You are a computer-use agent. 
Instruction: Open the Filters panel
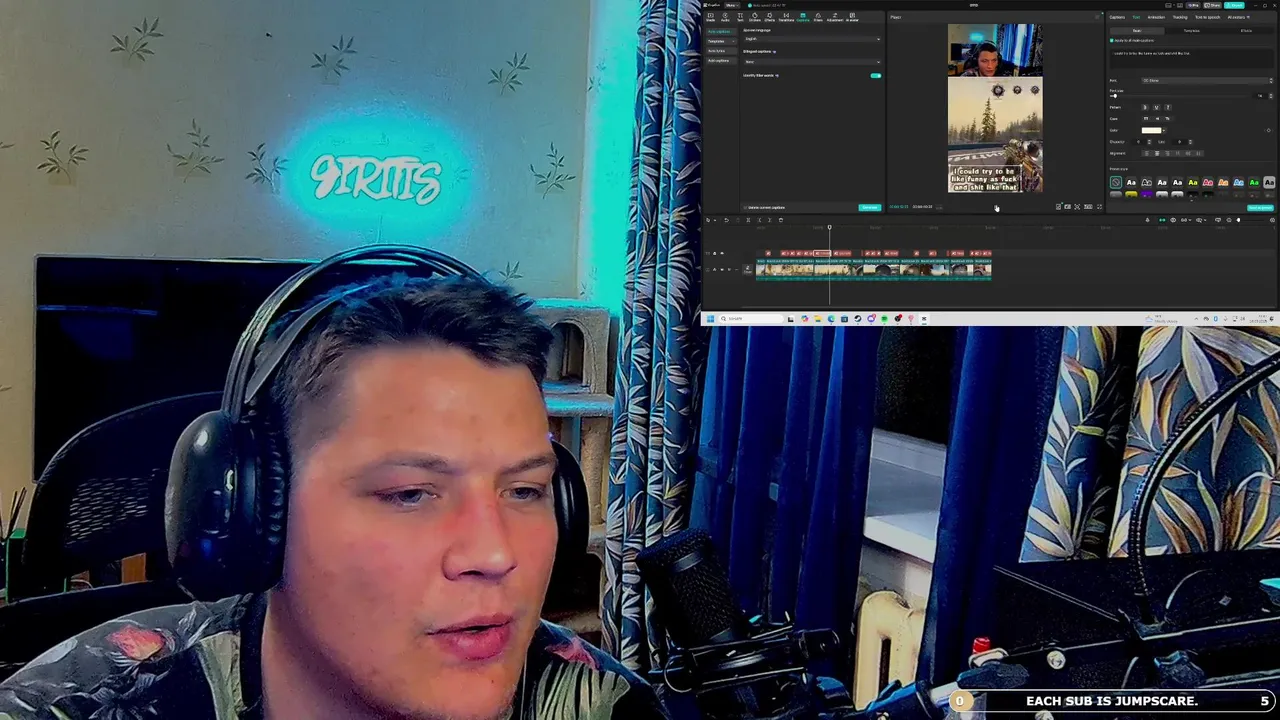pos(818,17)
